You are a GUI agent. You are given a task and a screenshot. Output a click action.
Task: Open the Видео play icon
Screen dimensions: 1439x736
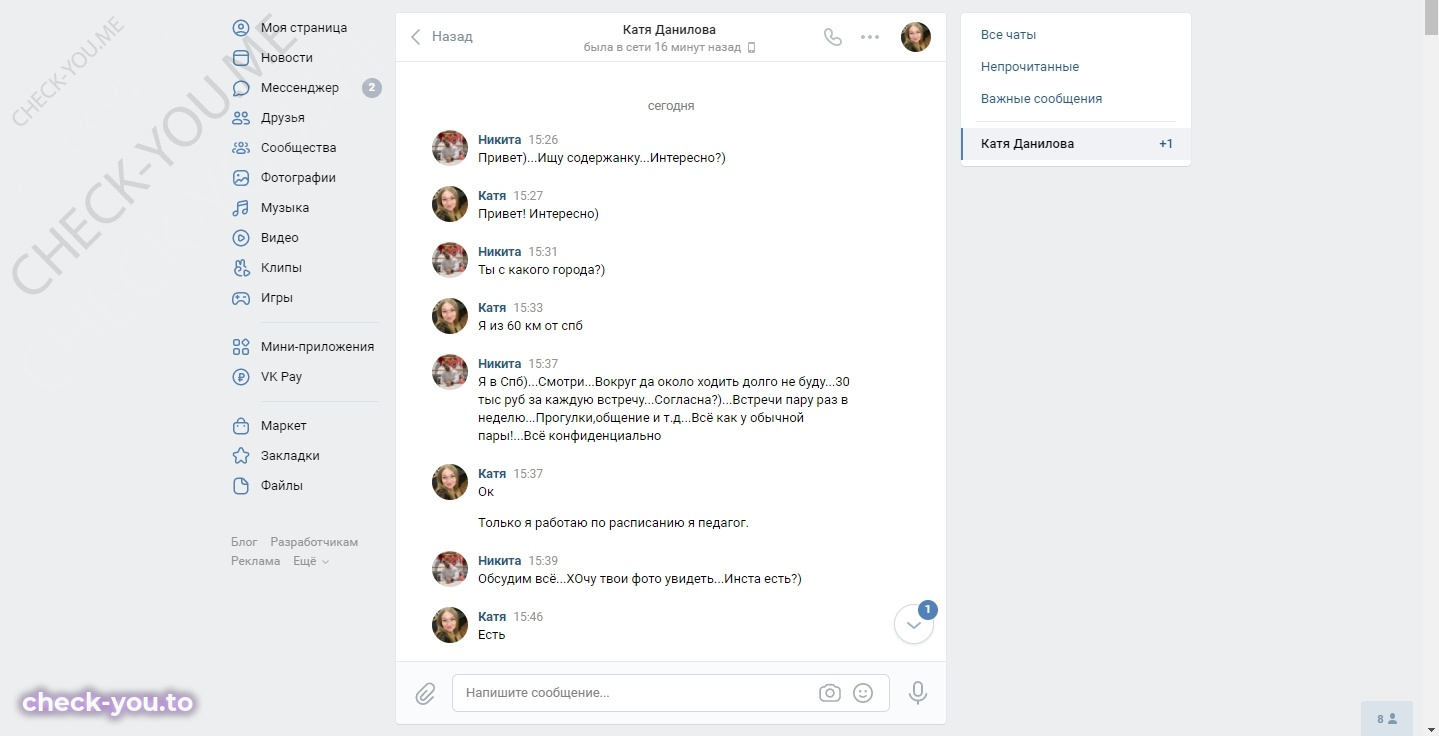(241, 238)
